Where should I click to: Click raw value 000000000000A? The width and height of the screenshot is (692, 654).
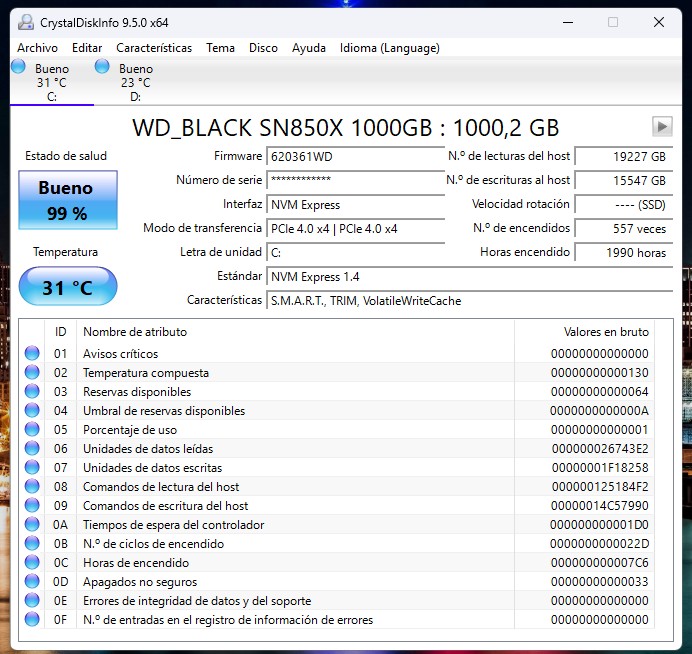599,410
